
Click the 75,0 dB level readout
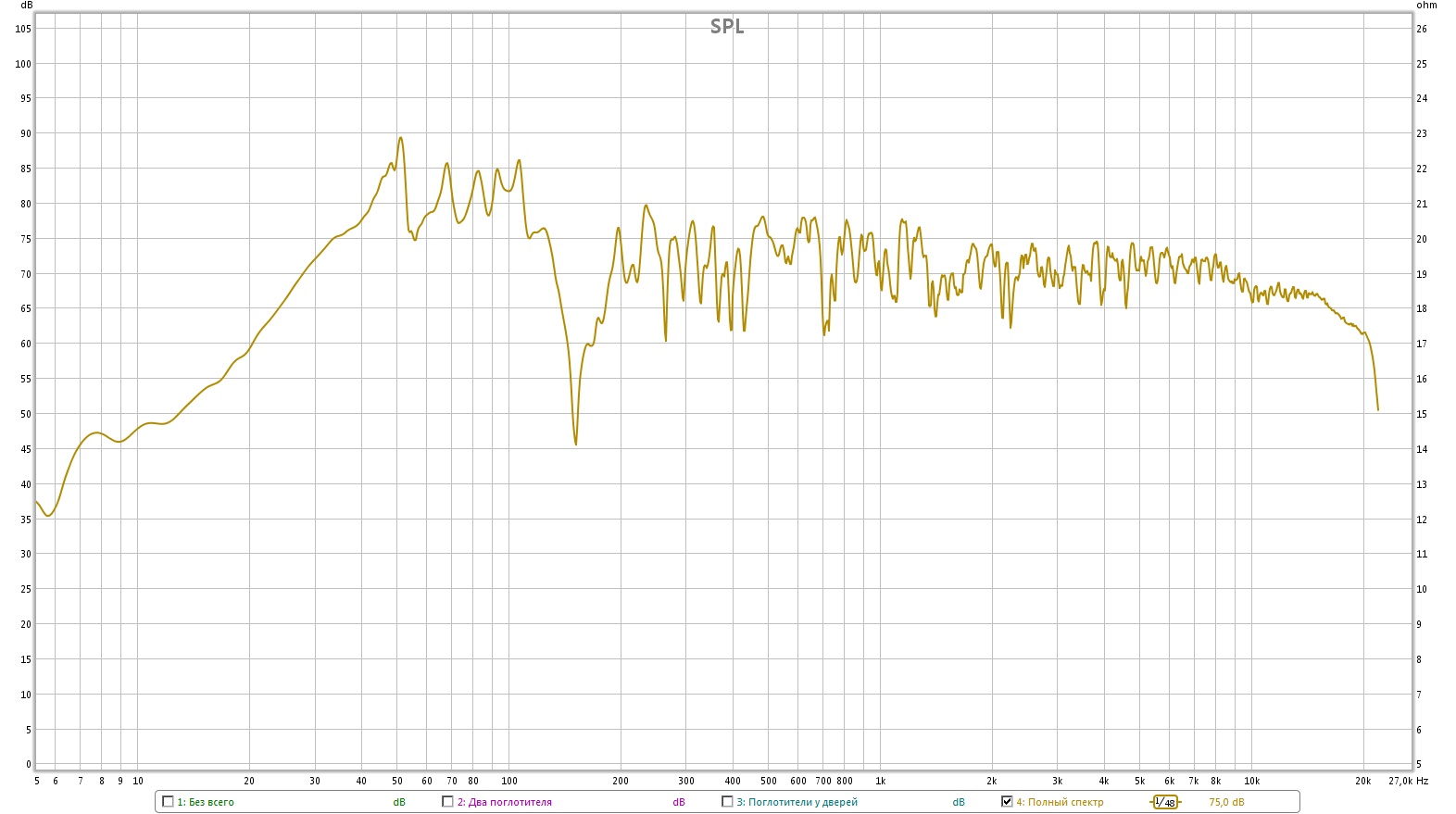coord(1226,802)
